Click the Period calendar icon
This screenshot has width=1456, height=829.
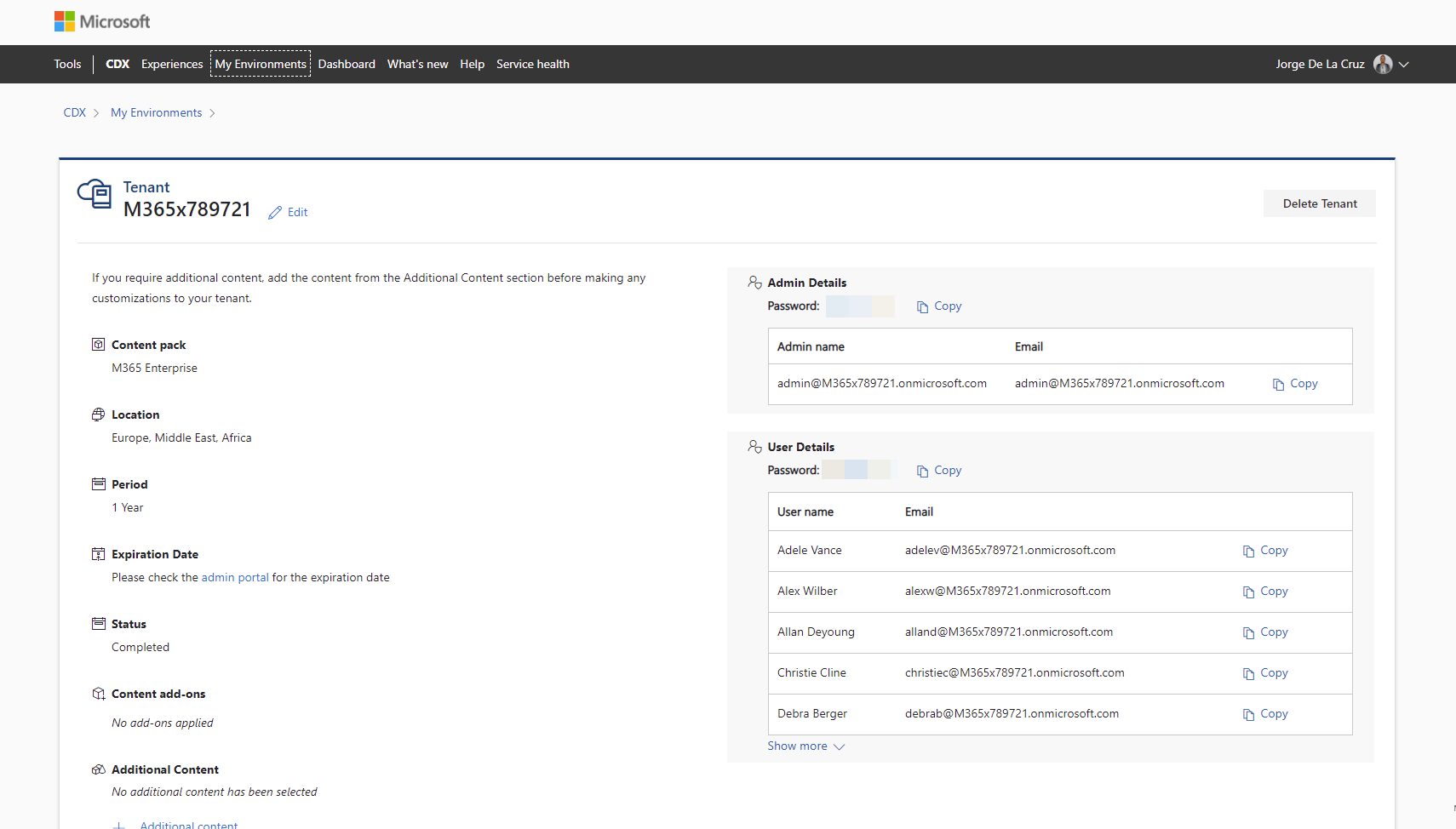pyautogui.click(x=99, y=484)
